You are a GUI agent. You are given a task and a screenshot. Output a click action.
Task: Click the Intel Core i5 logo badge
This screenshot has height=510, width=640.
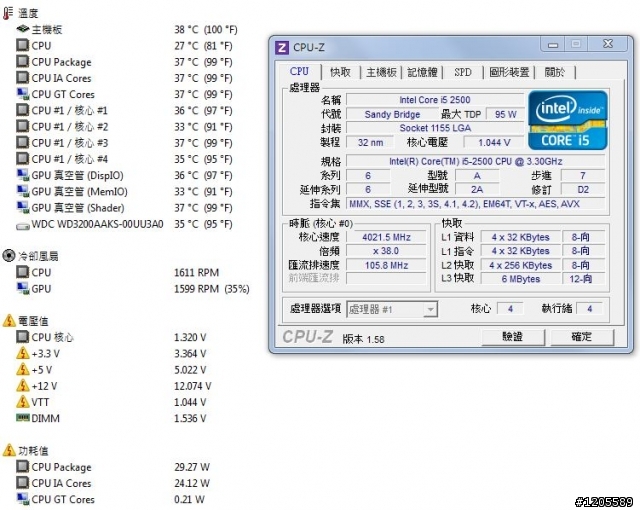coord(567,120)
